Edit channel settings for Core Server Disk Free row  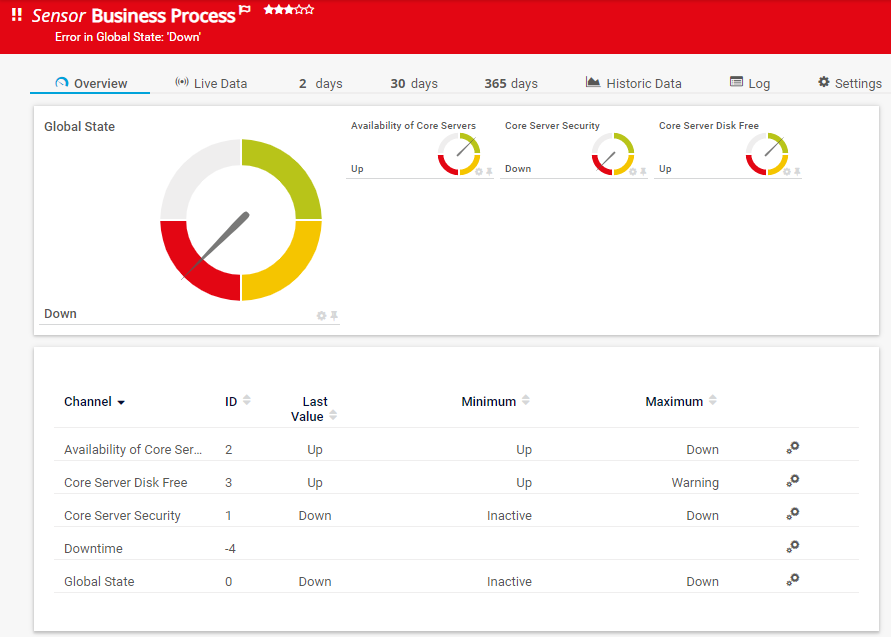[793, 481]
